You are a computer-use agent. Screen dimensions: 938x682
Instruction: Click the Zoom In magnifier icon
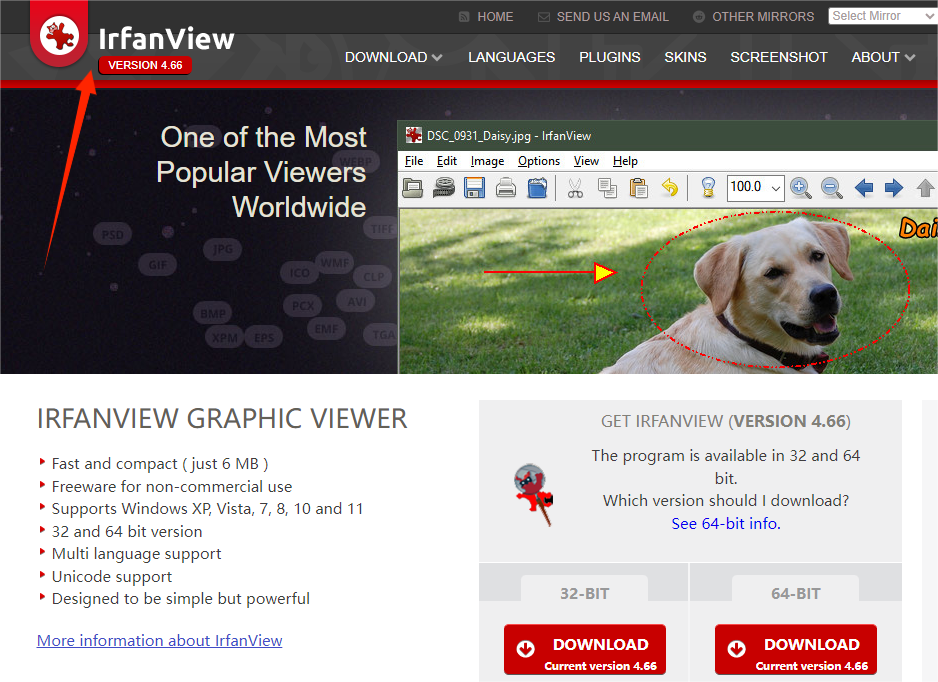tap(800, 188)
